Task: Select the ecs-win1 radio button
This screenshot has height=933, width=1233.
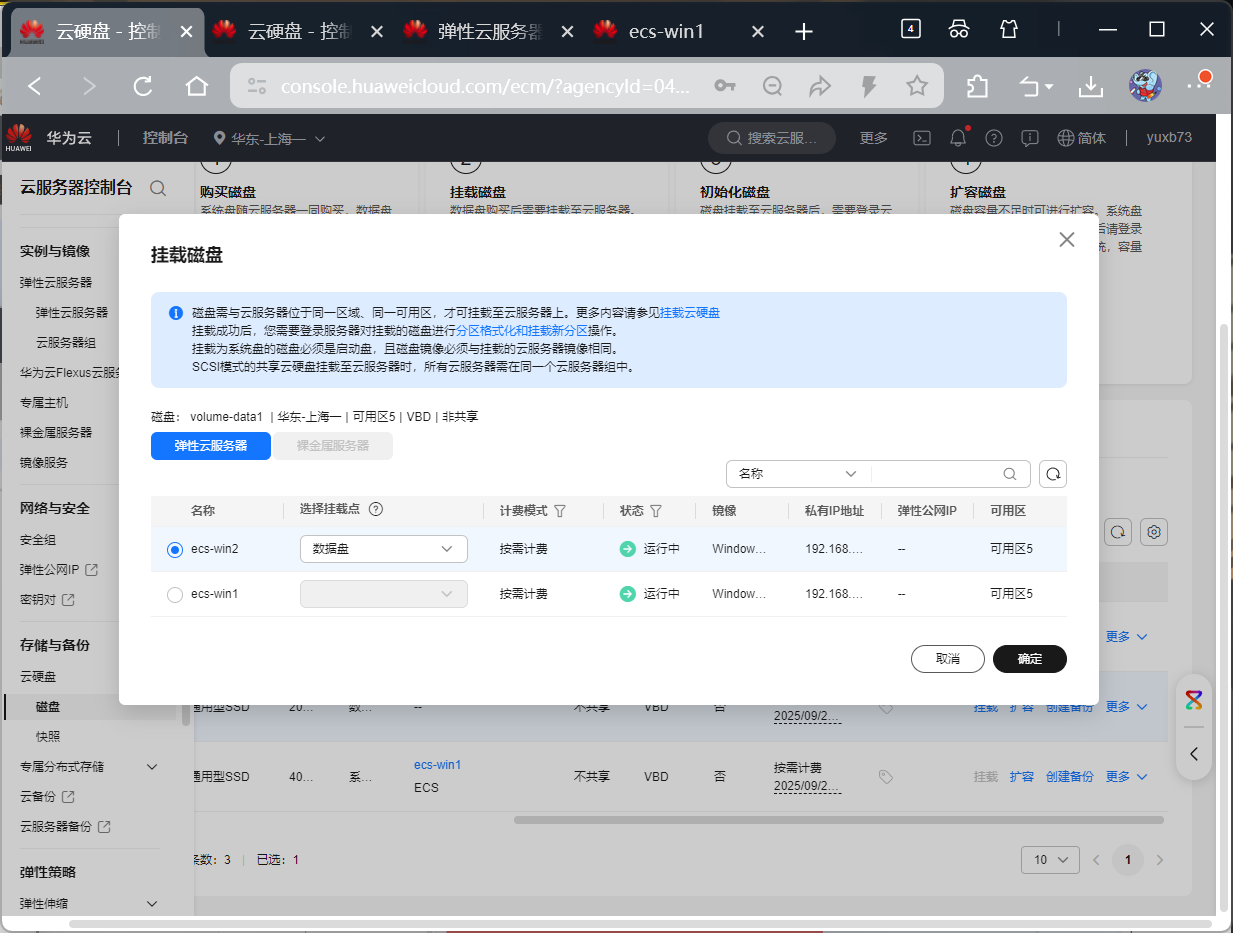Action: pyautogui.click(x=175, y=594)
